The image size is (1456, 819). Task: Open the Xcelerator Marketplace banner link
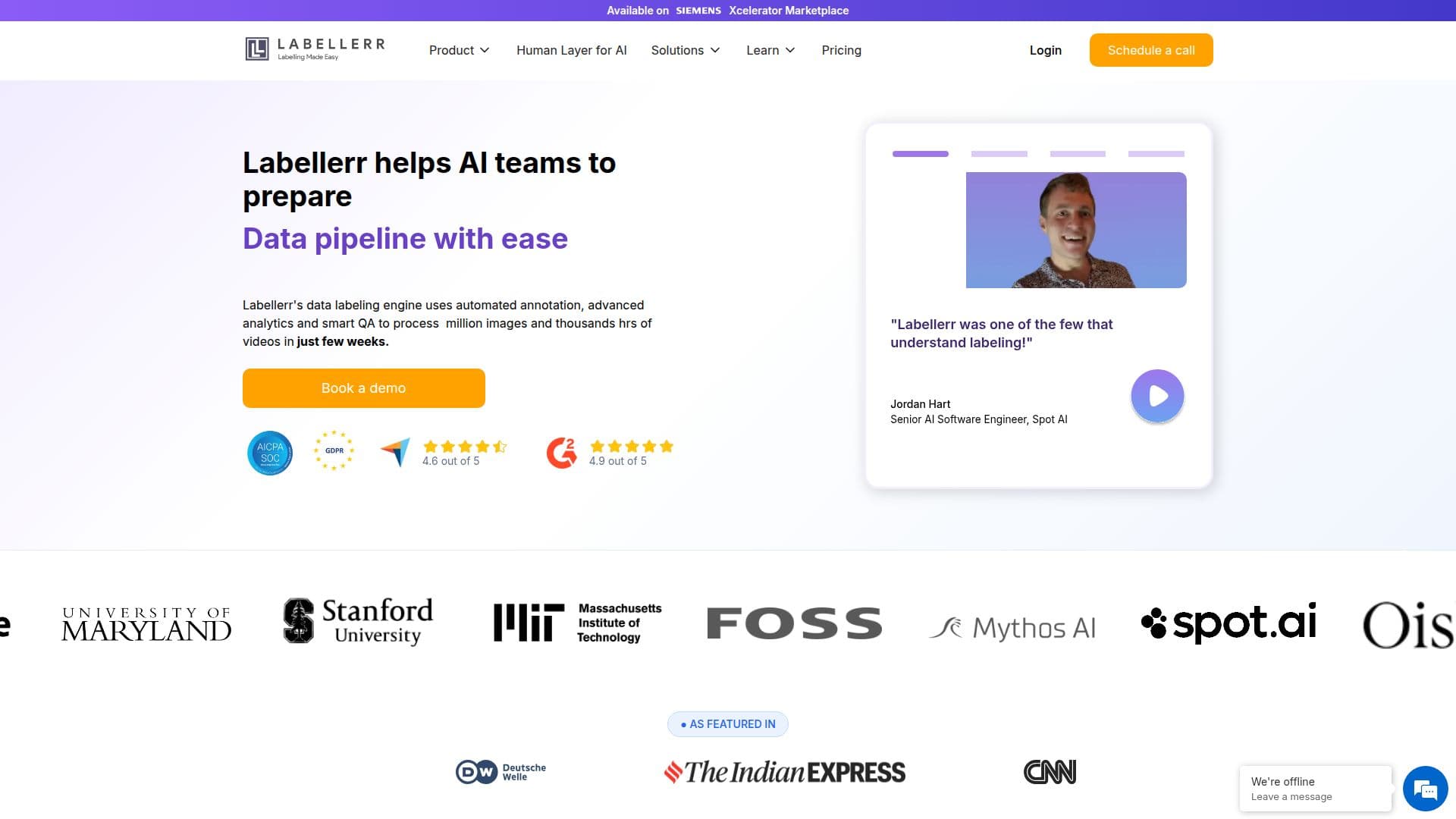[789, 11]
